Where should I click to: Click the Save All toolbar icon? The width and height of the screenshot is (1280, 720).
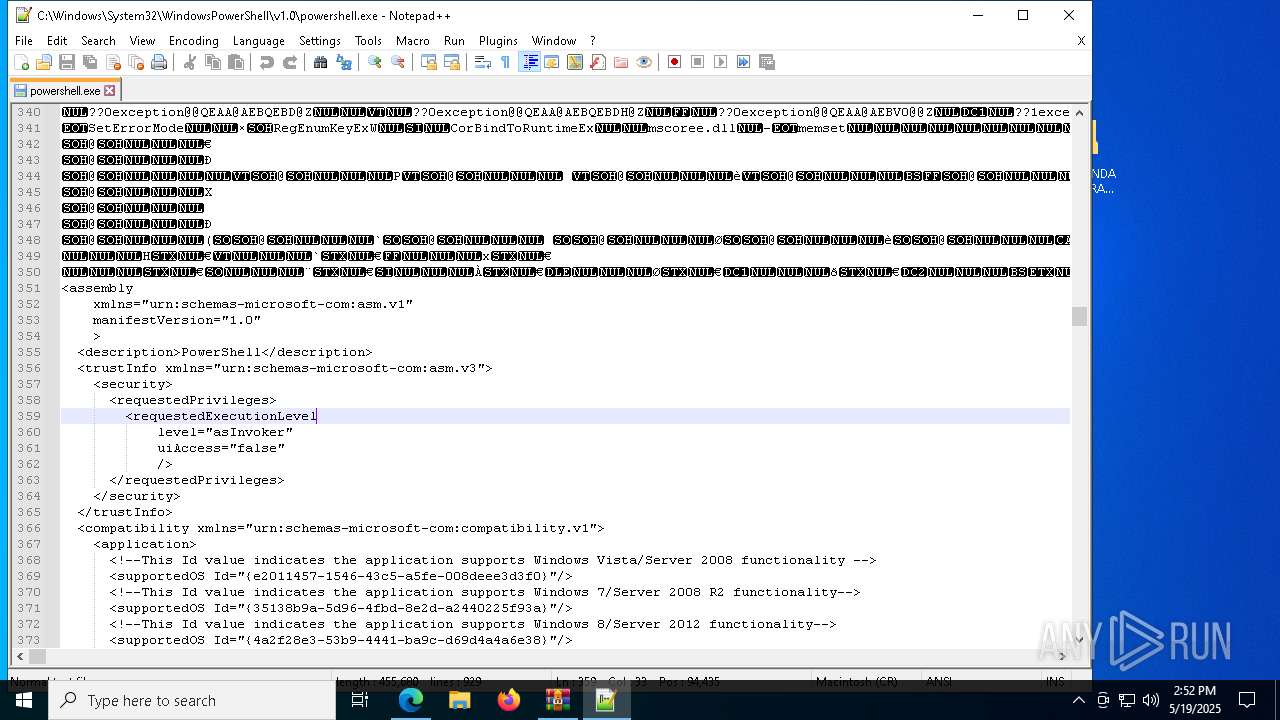coord(90,62)
